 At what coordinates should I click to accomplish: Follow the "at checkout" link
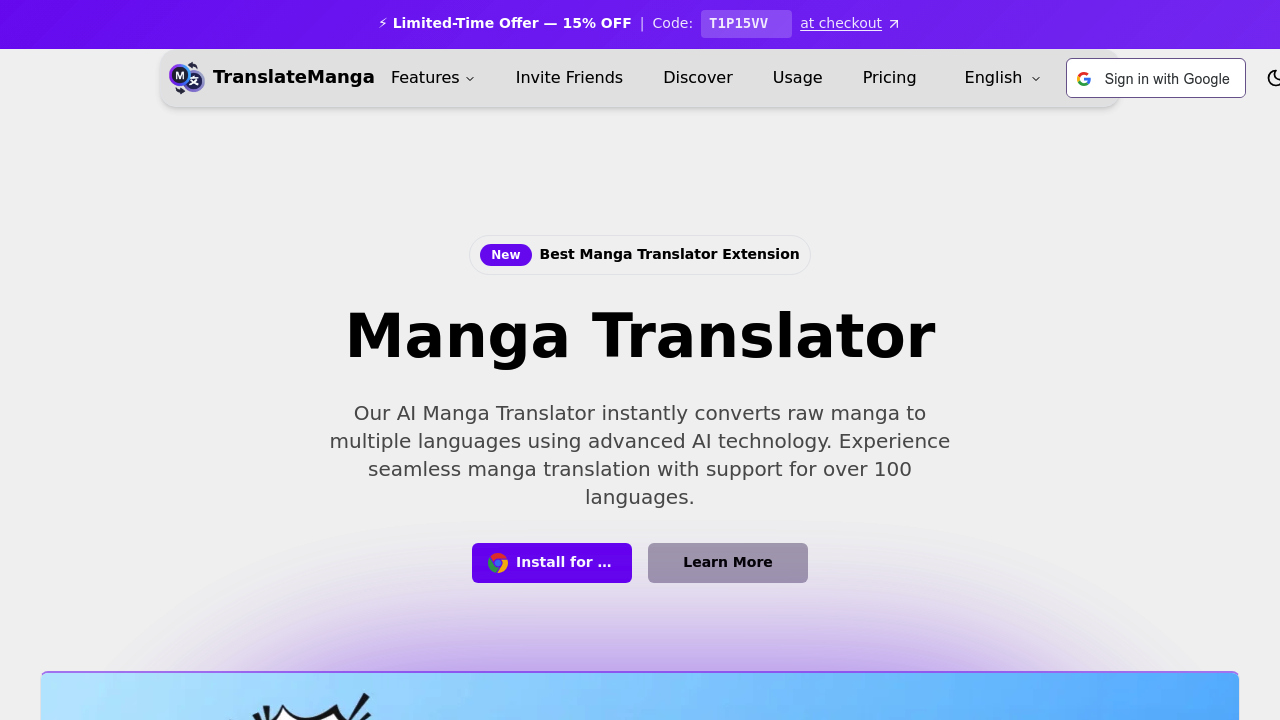coord(840,23)
